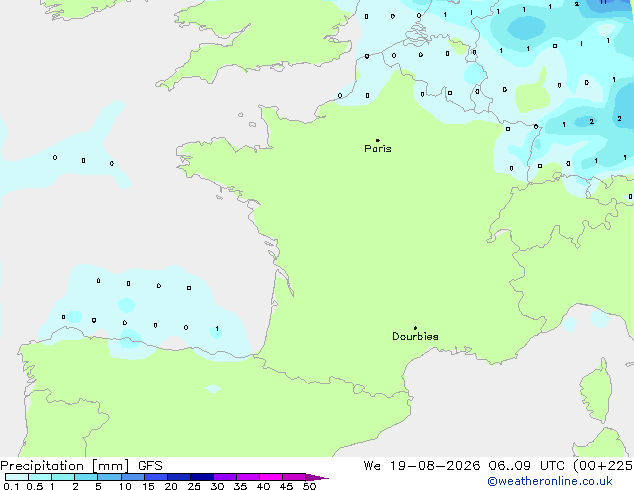The width and height of the screenshot is (634, 490).
Task: Click the '25' legend scale value
Action: click(x=194, y=486)
